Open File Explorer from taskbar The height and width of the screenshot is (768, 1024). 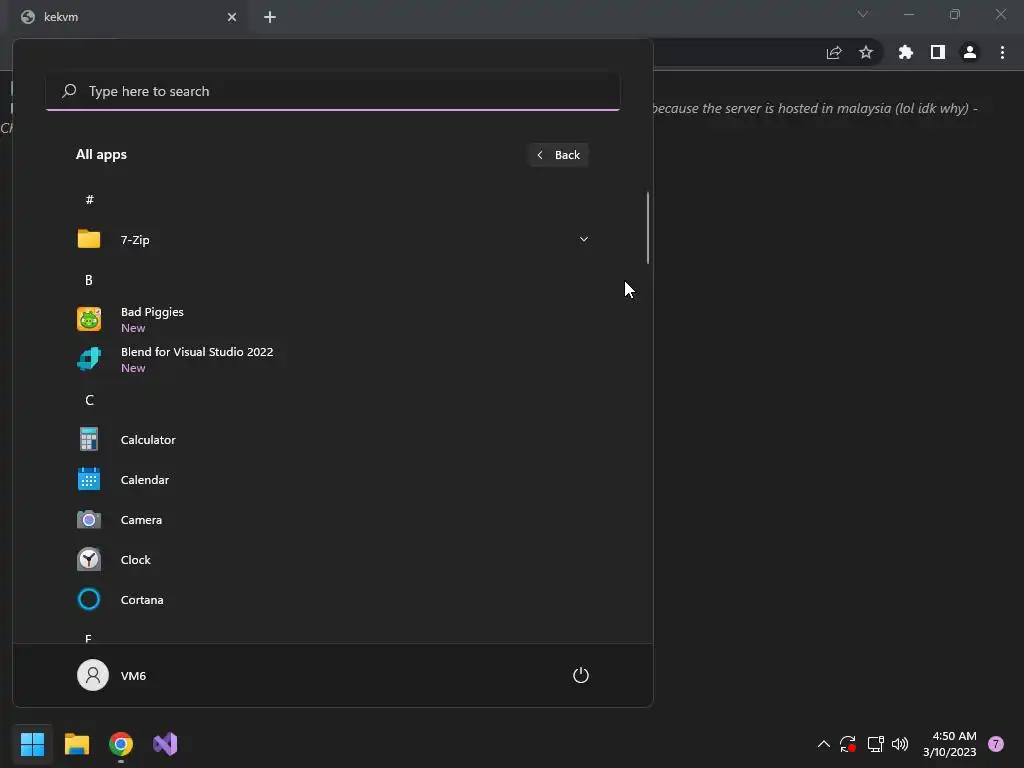pyautogui.click(x=76, y=744)
